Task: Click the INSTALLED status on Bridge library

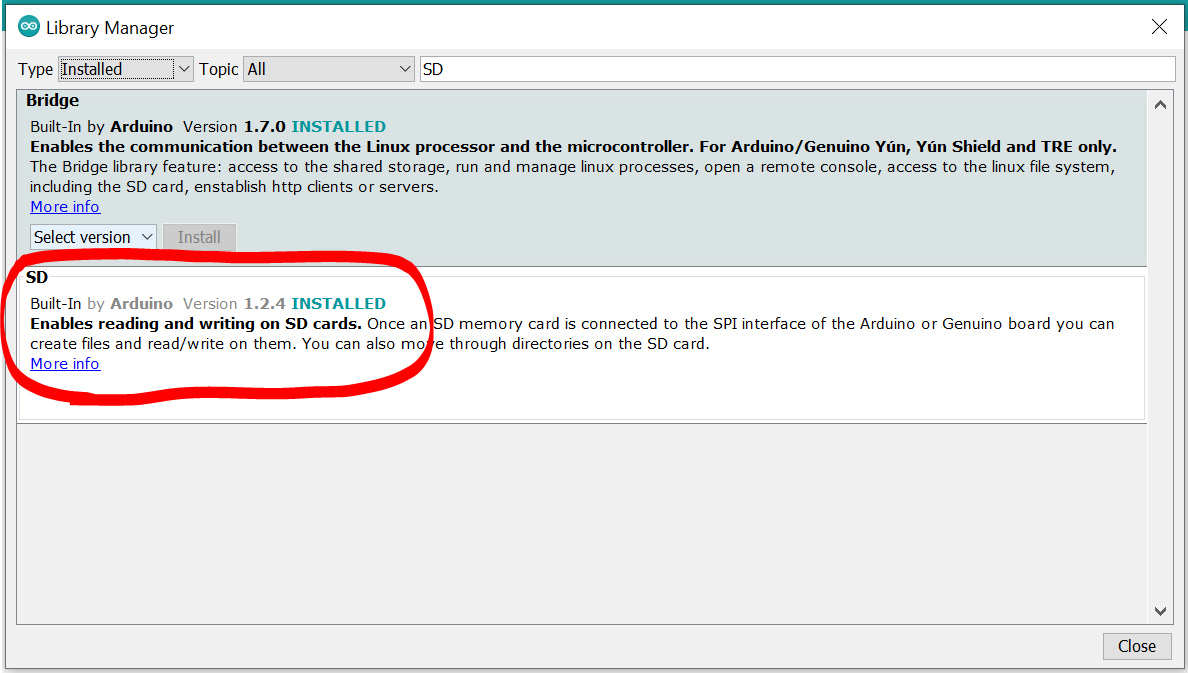Action: pos(338,127)
